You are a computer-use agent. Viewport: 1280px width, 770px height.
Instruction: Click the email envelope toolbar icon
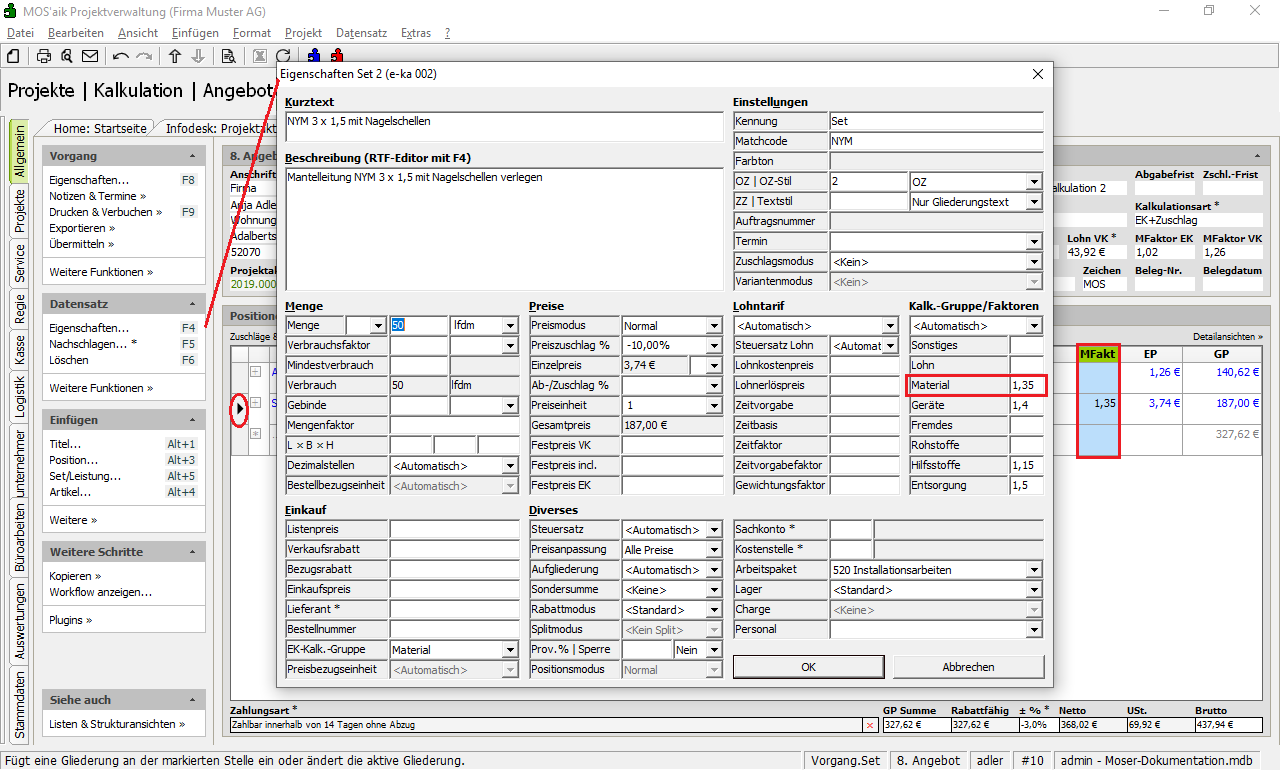[90, 56]
